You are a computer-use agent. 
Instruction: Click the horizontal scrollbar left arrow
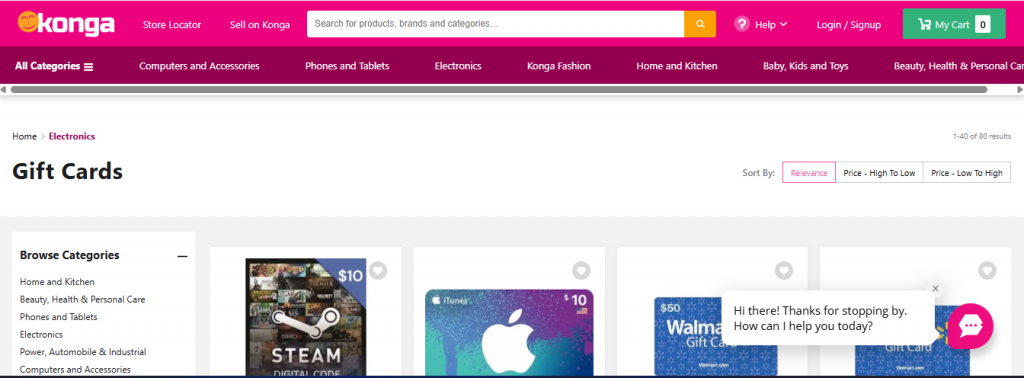(4, 89)
